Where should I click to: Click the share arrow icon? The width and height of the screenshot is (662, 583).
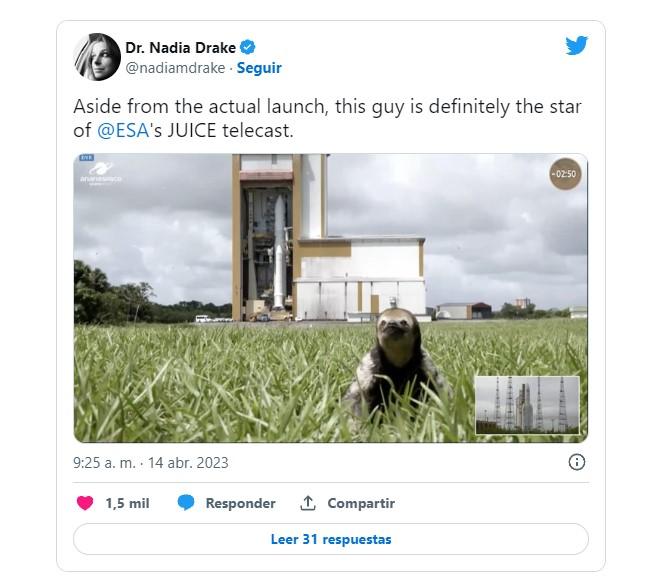click(308, 503)
